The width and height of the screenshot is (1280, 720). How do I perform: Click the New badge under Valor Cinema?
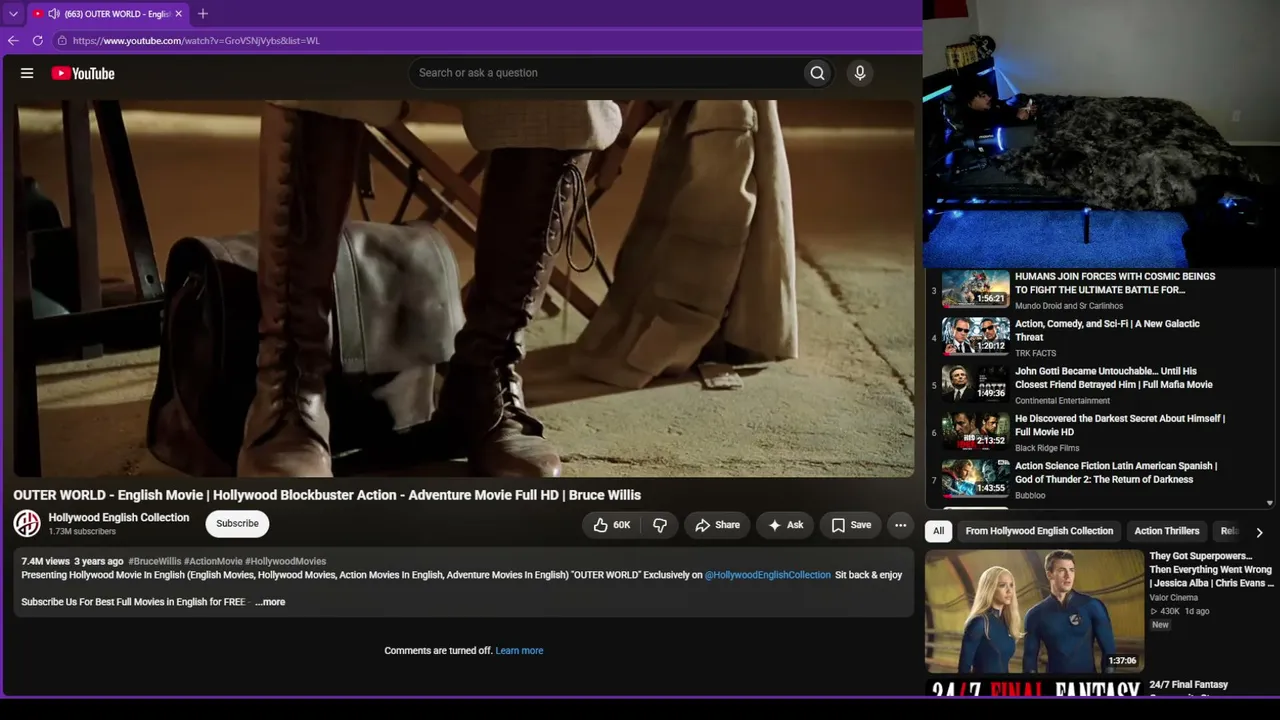1160,625
